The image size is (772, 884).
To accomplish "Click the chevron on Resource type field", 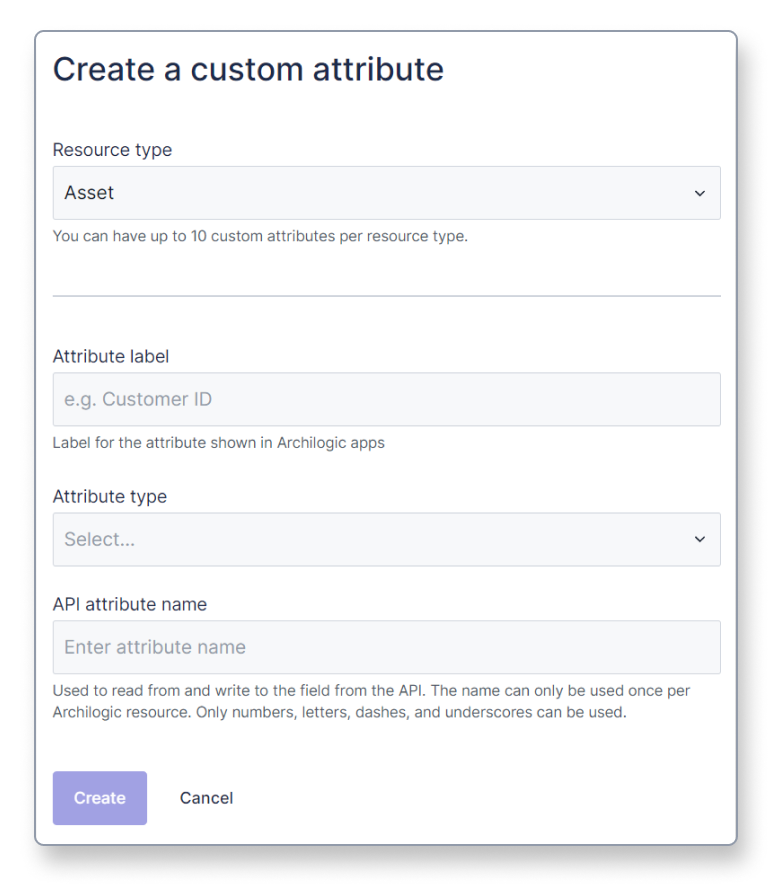I will [700, 193].
